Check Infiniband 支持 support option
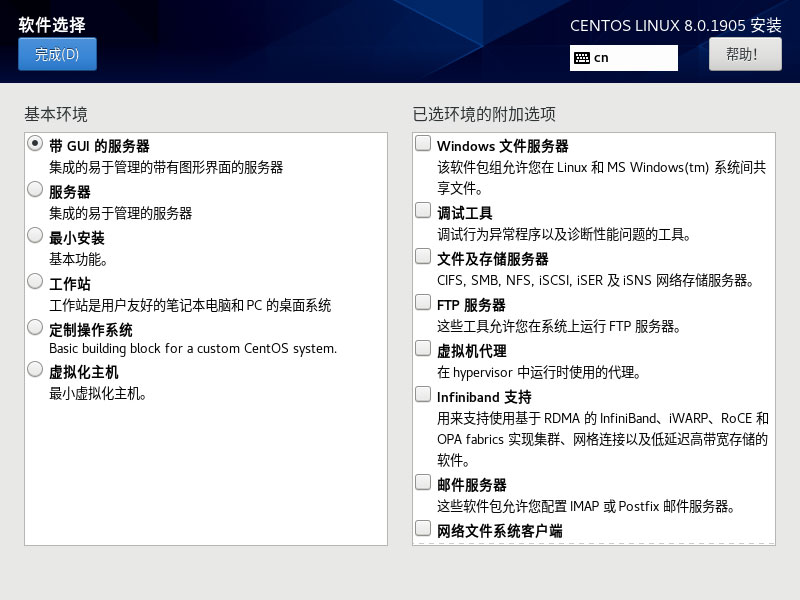 (423, 393)
